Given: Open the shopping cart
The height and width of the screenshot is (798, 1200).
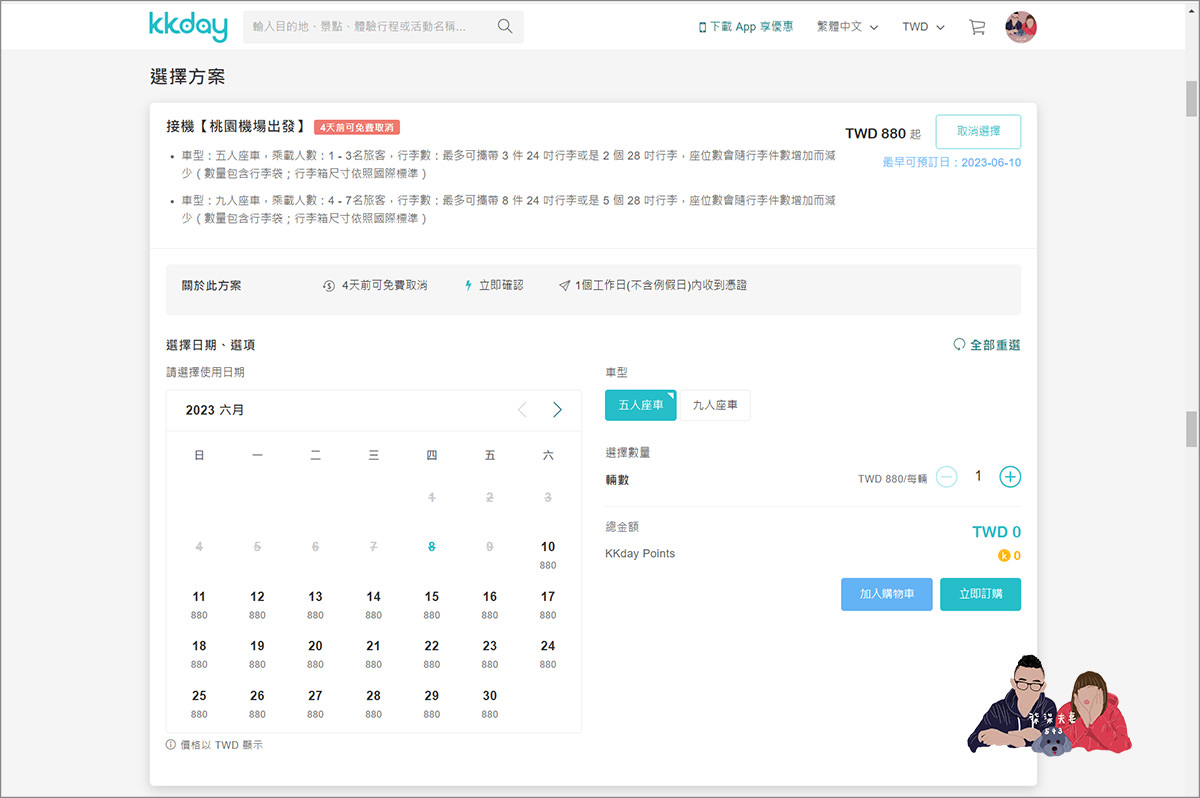Looking at the screenshot, I should (x=977, y=27).
